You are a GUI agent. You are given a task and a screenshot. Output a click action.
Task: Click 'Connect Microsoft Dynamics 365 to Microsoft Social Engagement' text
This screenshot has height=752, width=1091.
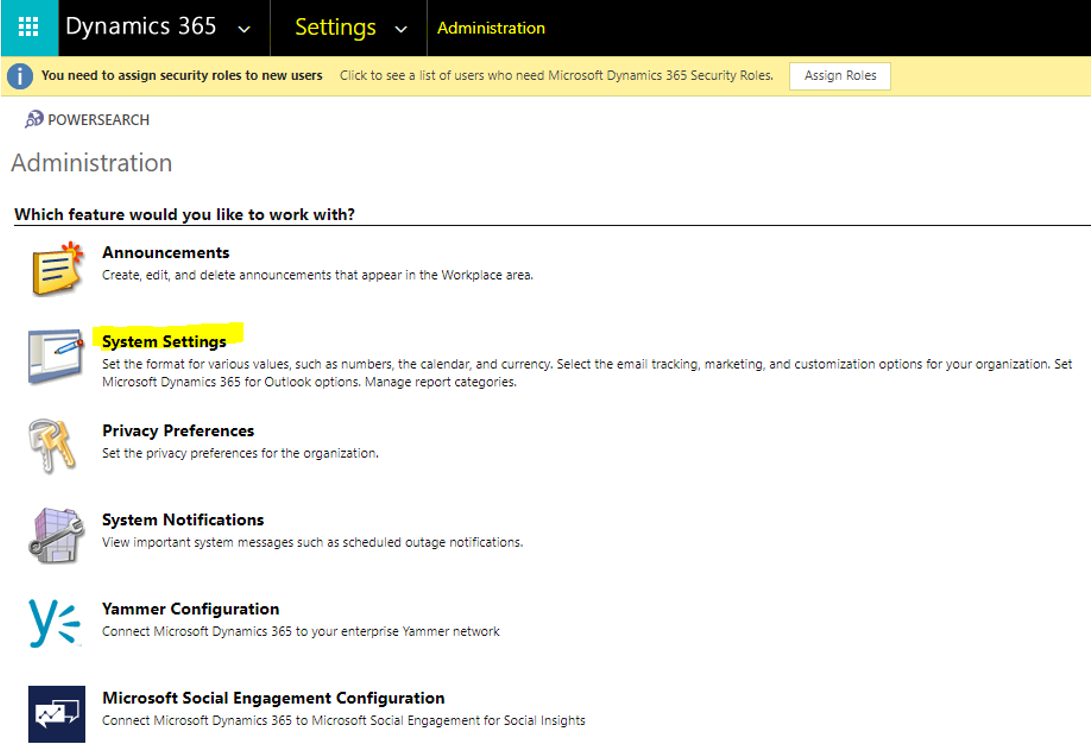(344, 721)
